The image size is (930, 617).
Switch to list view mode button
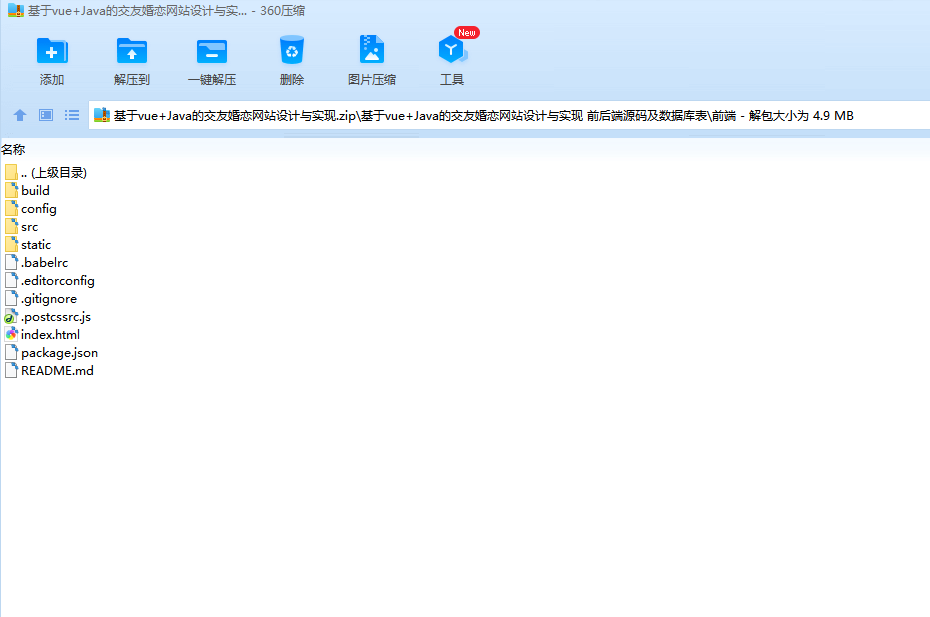[x=72, y=115]
